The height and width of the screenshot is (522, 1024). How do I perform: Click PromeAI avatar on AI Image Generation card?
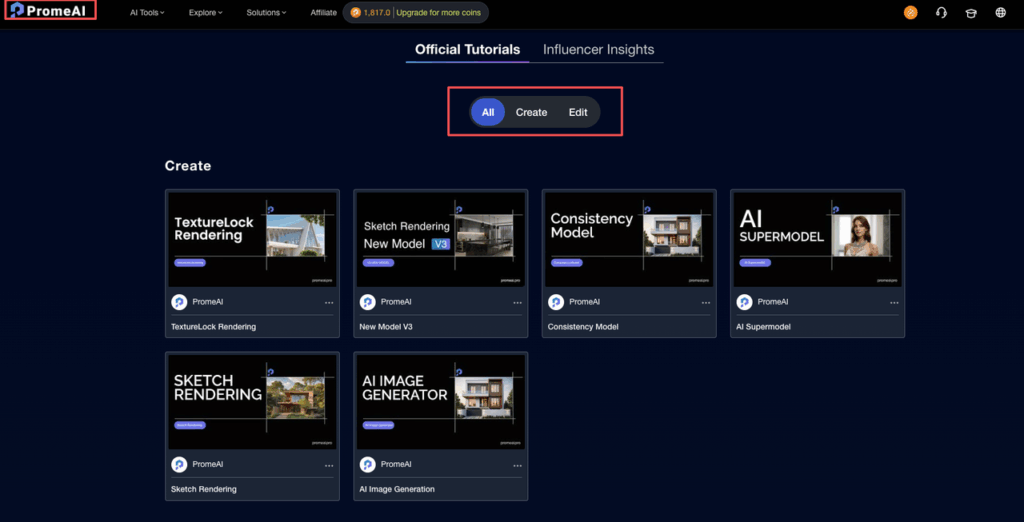[x=368, y=465]
